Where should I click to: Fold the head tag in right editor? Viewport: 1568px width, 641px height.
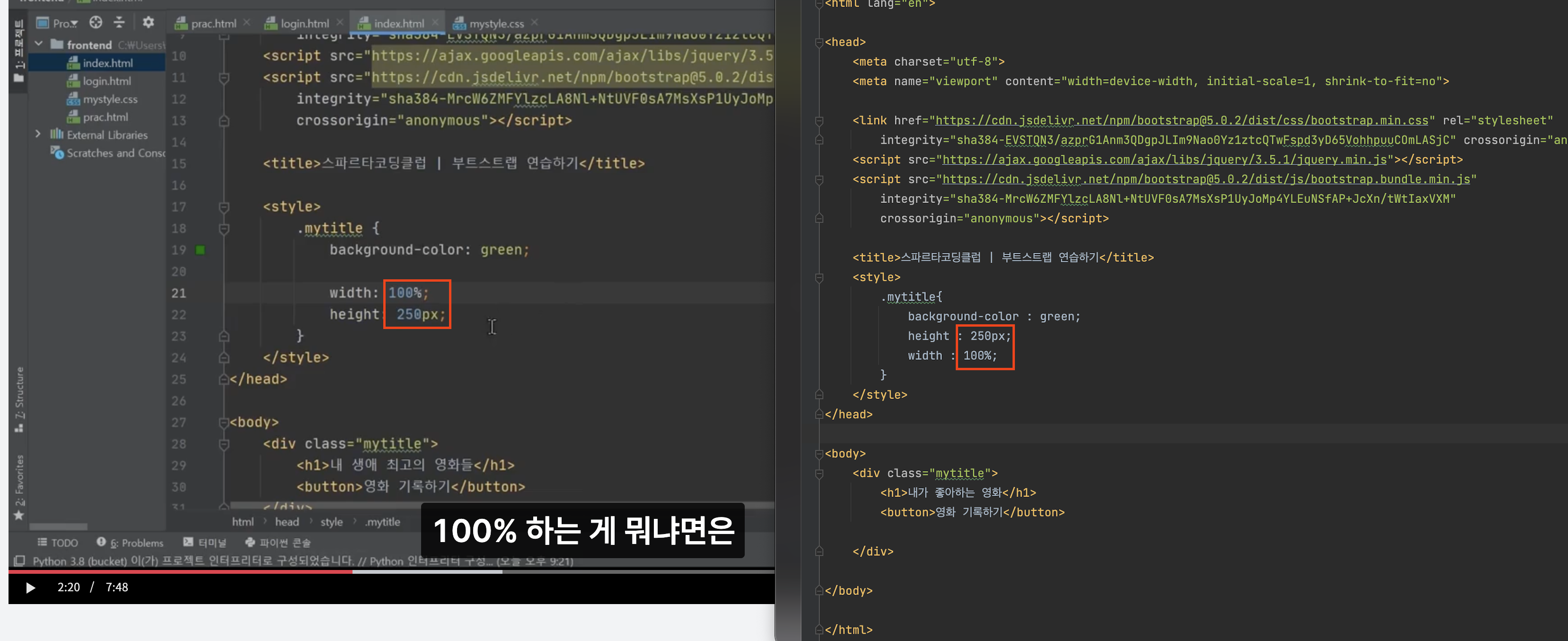click(819, 42)
